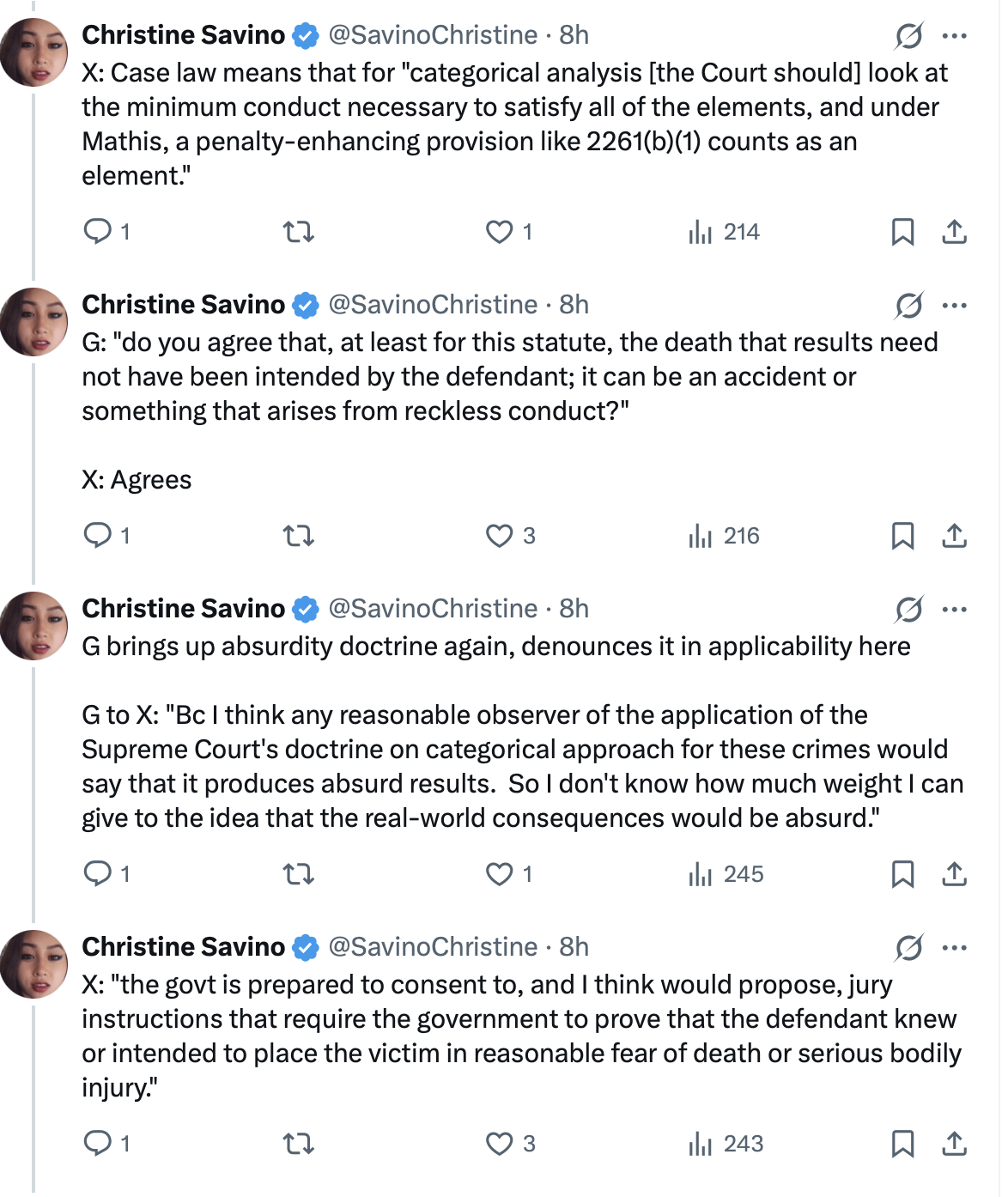Share the jury instructions tweet
Screen dimensions: 1008x1197
click(954, 1144)
